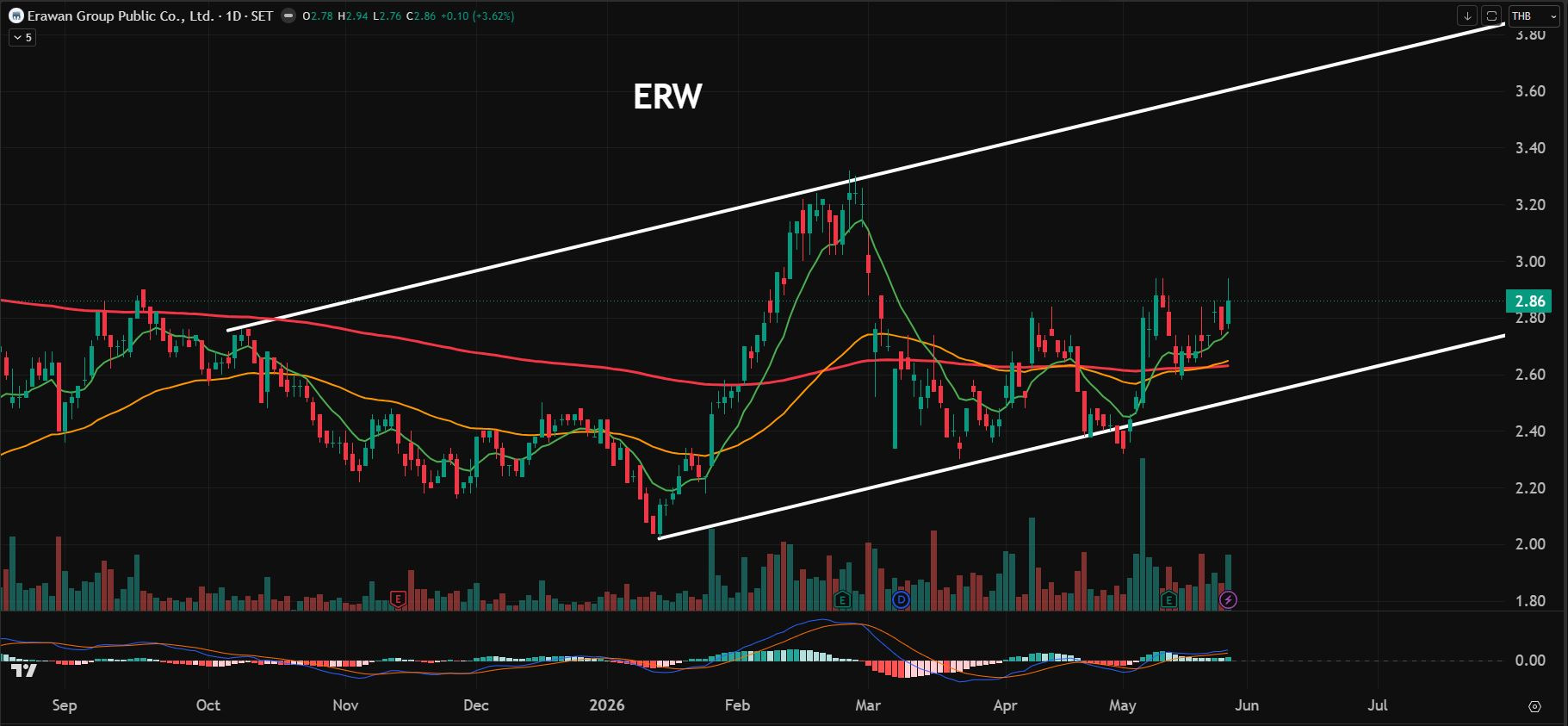This screenshot has width=1568, height=726.
Task: Open the red earnings marker between Nov and Dec
Action: 398,599
